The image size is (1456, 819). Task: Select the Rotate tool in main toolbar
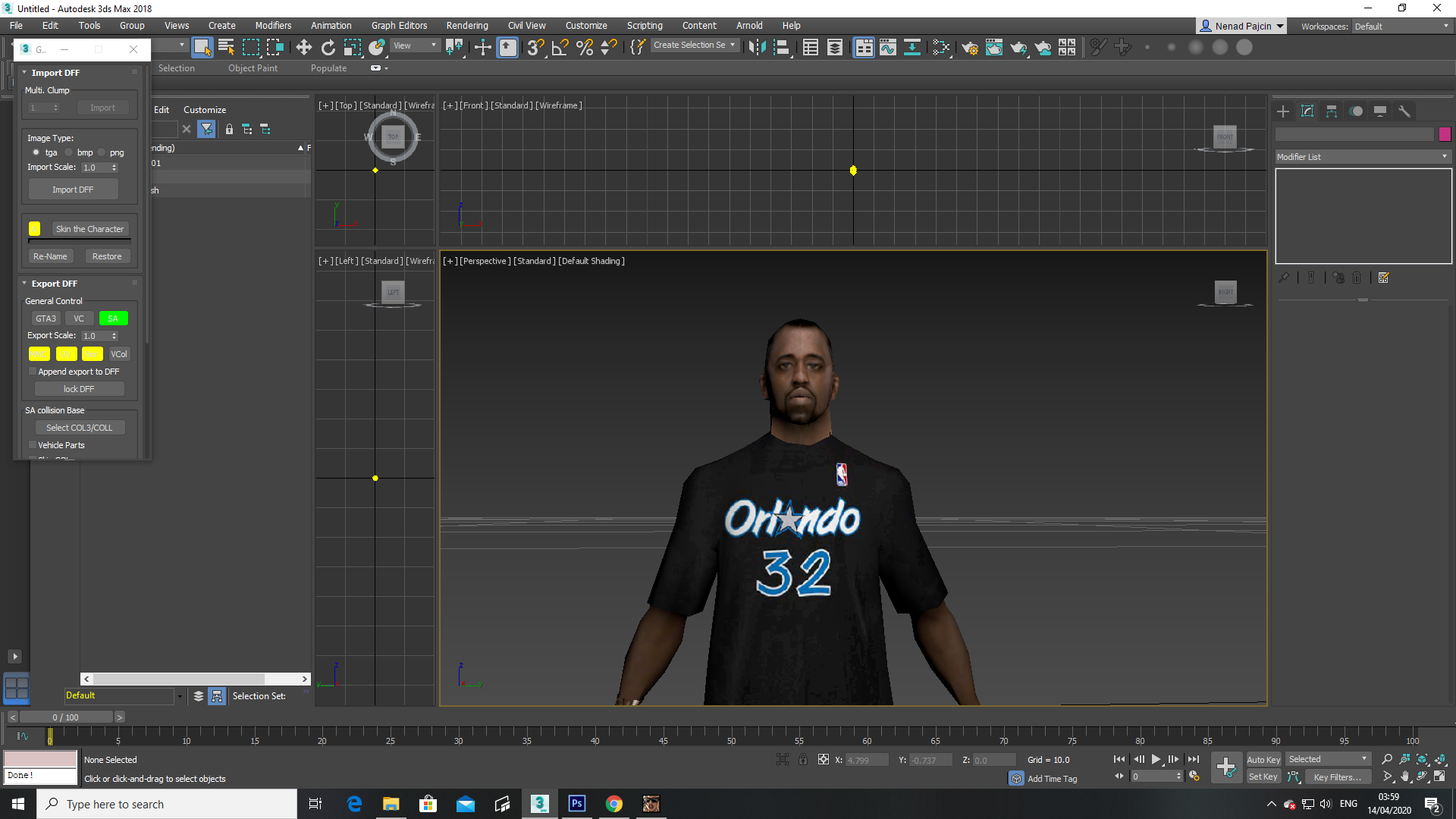(x=328, y=47)
